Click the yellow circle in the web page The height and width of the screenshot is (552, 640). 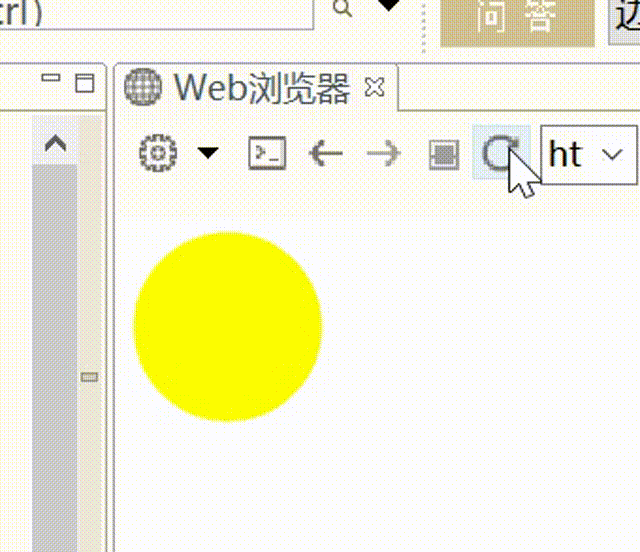point(228,326)
